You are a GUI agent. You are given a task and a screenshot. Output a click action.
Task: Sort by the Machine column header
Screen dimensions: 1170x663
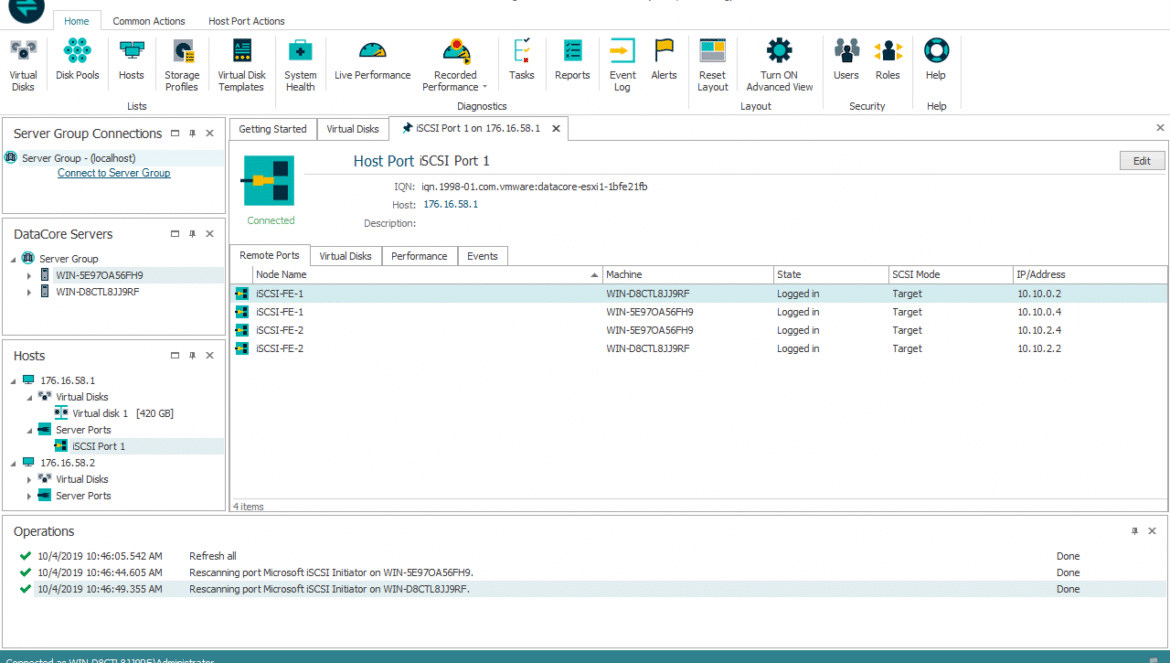point(687,274)
